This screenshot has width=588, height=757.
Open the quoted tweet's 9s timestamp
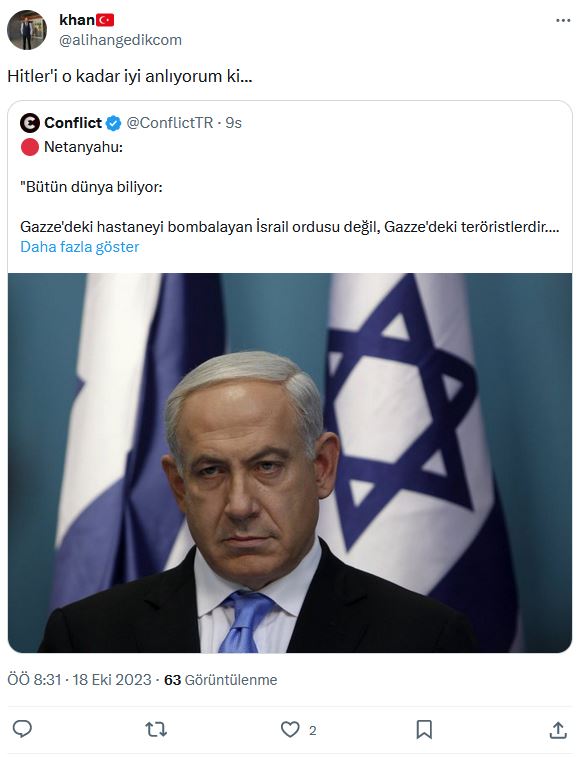coord(234,123)
